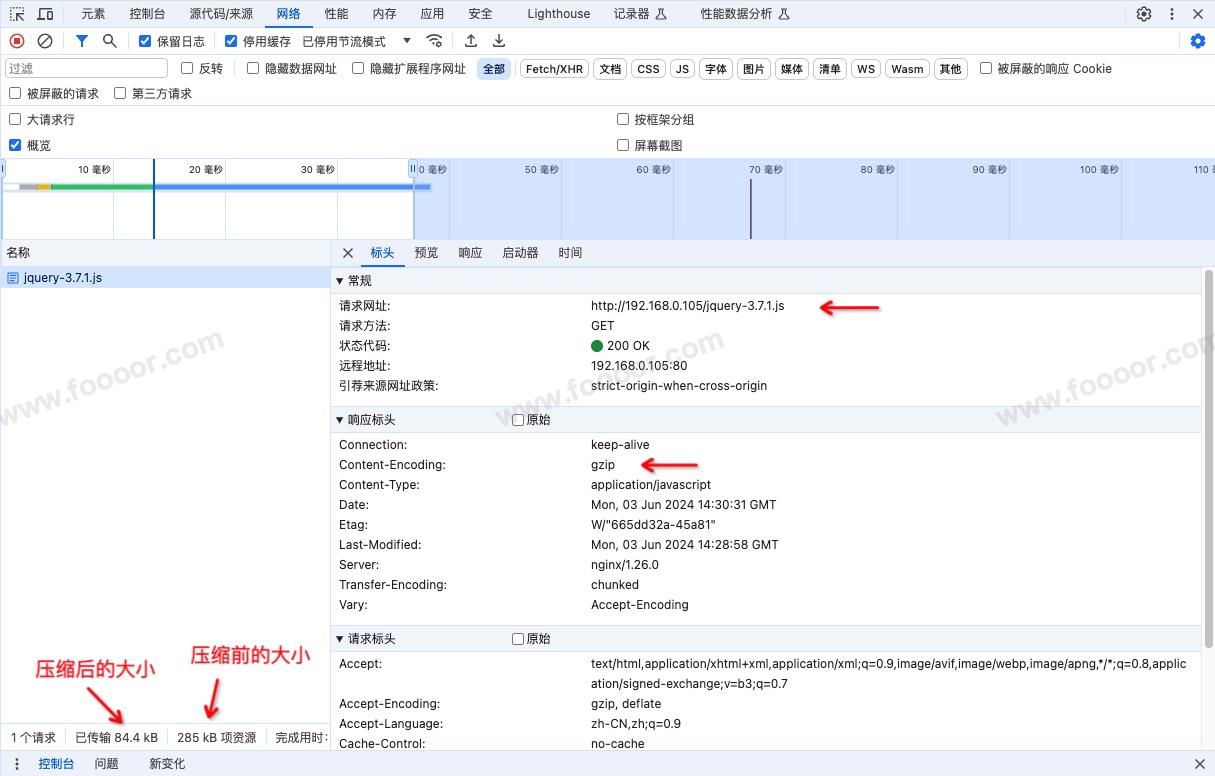Image resolution: width=1215 pixels, height=776 pixels.
Task: Click the import HAR upload icon
Action: coord(471,41)
